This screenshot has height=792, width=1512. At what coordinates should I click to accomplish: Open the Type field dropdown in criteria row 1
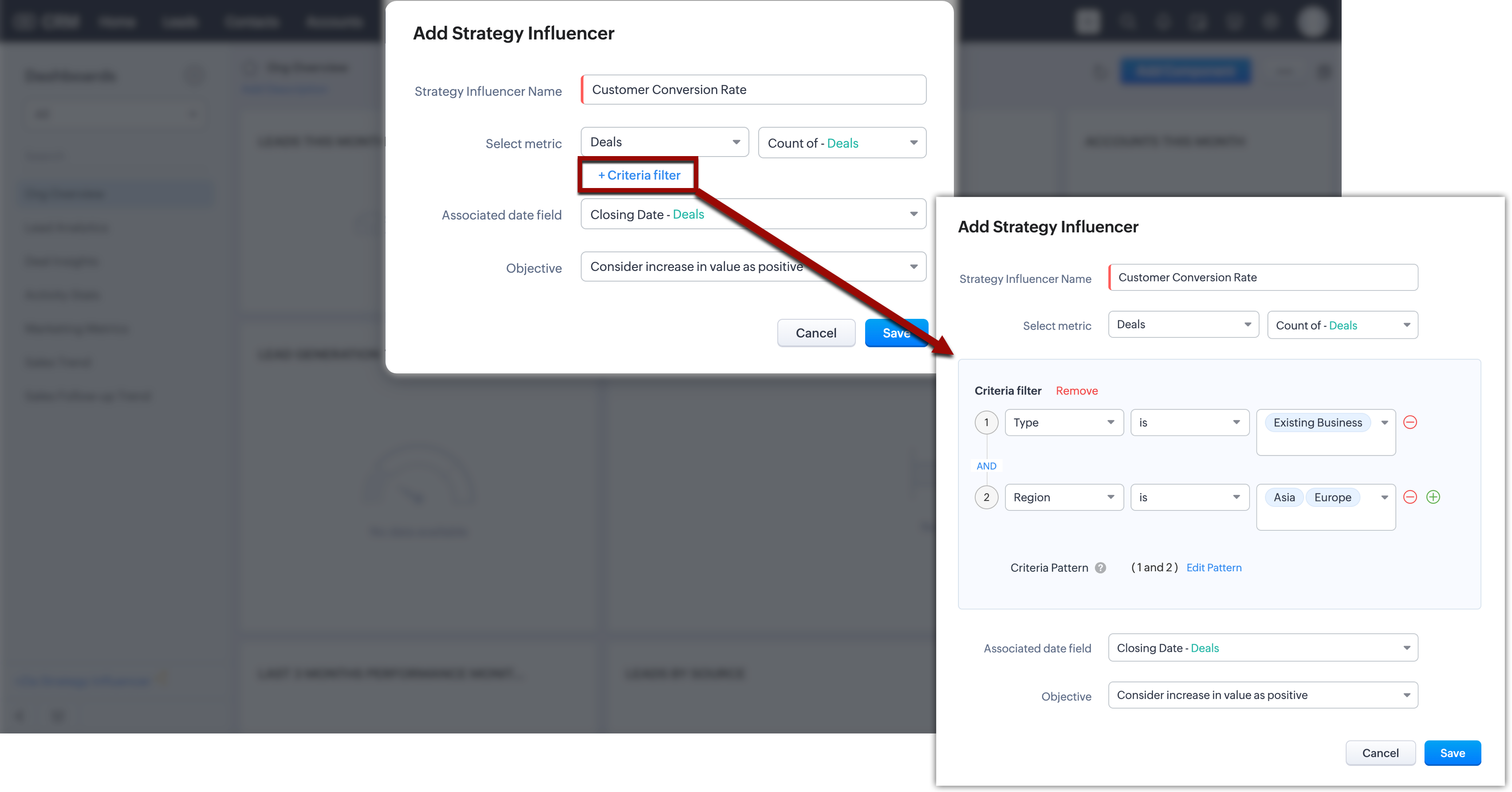[1063, 423]
